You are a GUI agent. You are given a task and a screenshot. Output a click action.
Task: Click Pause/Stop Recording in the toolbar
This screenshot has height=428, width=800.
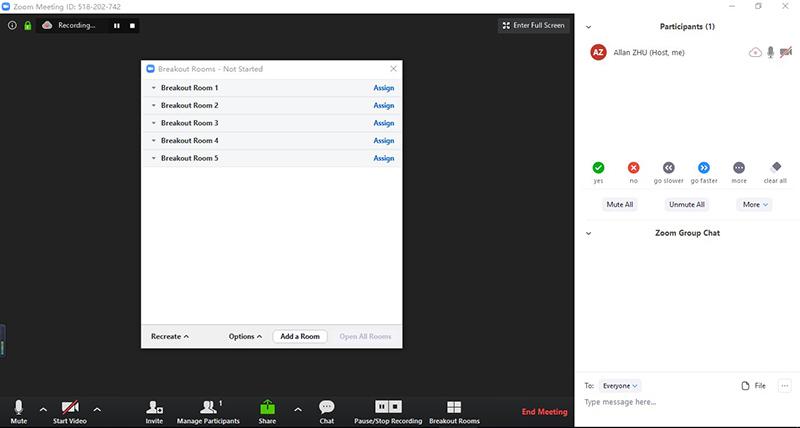[388, 412]
